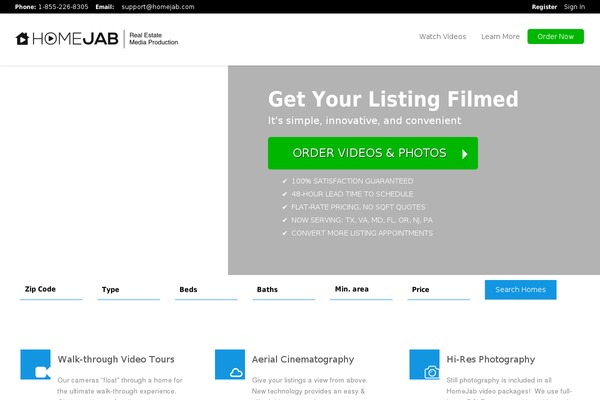Click the cloud icon for Aerial Cinematography
600x400 pixels.
pos(230,365)
